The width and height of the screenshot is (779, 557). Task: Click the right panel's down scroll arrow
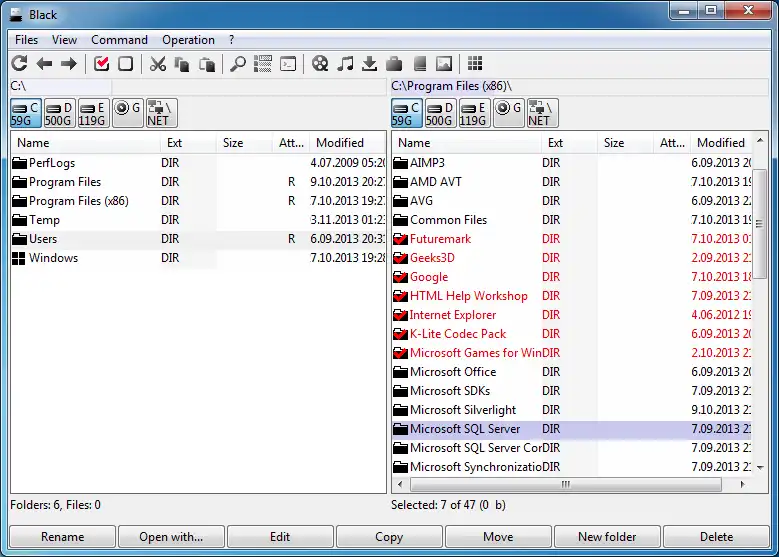[760, 468]
